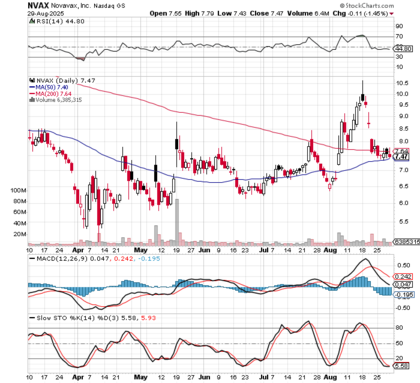This screenshot has height=383, width=420.
Task: Click the 100M volume axis label
Action: (x=18, y=191)
